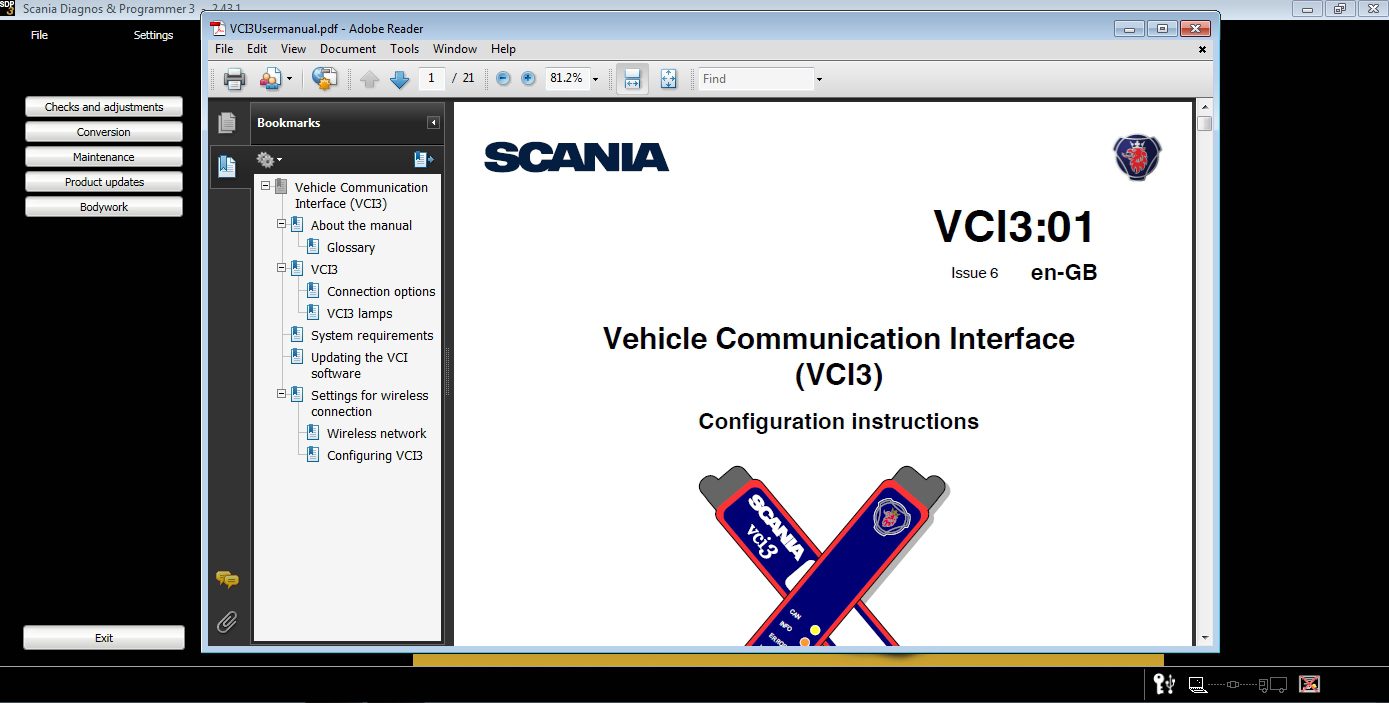This screenshot has height=703, width=1389.
Task: Open the Comments panel sticky-note icon
Action: click(227, 580)
